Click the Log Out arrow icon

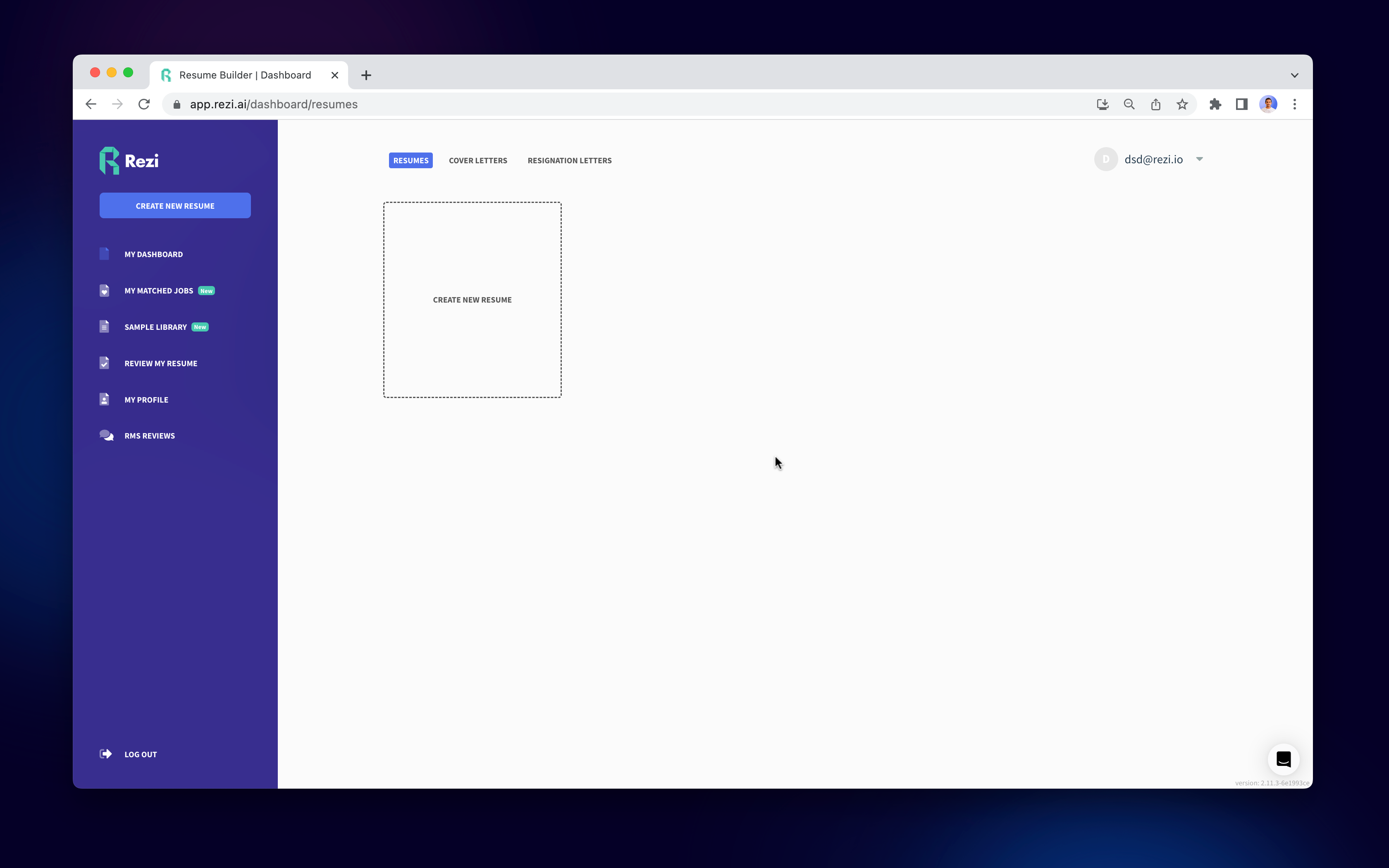click(x=105, y=754)
